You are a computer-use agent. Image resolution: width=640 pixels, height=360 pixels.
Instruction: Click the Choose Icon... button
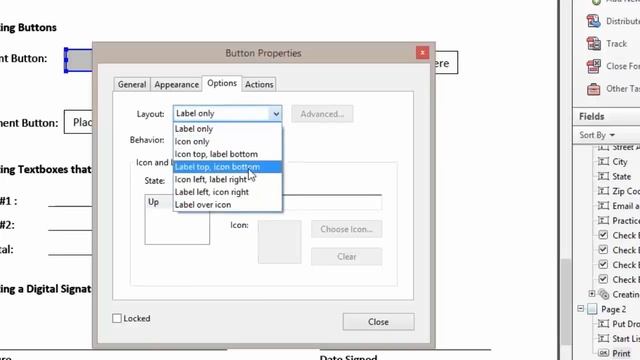347,229
